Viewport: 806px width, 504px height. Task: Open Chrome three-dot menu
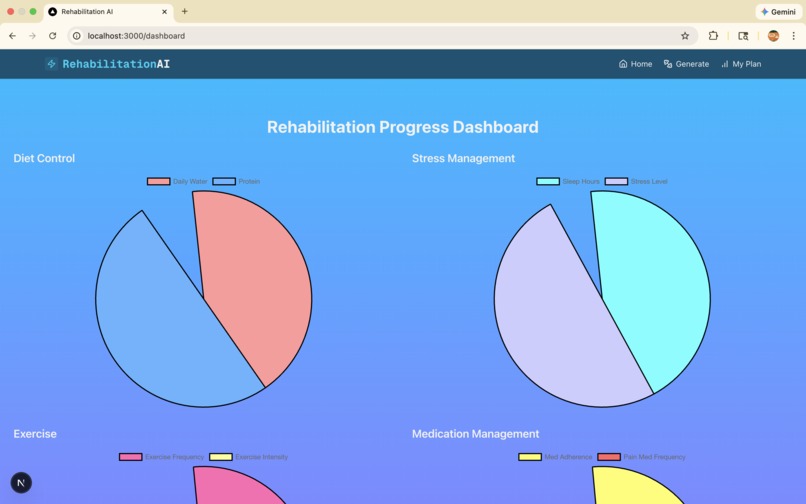pos(793,36)
